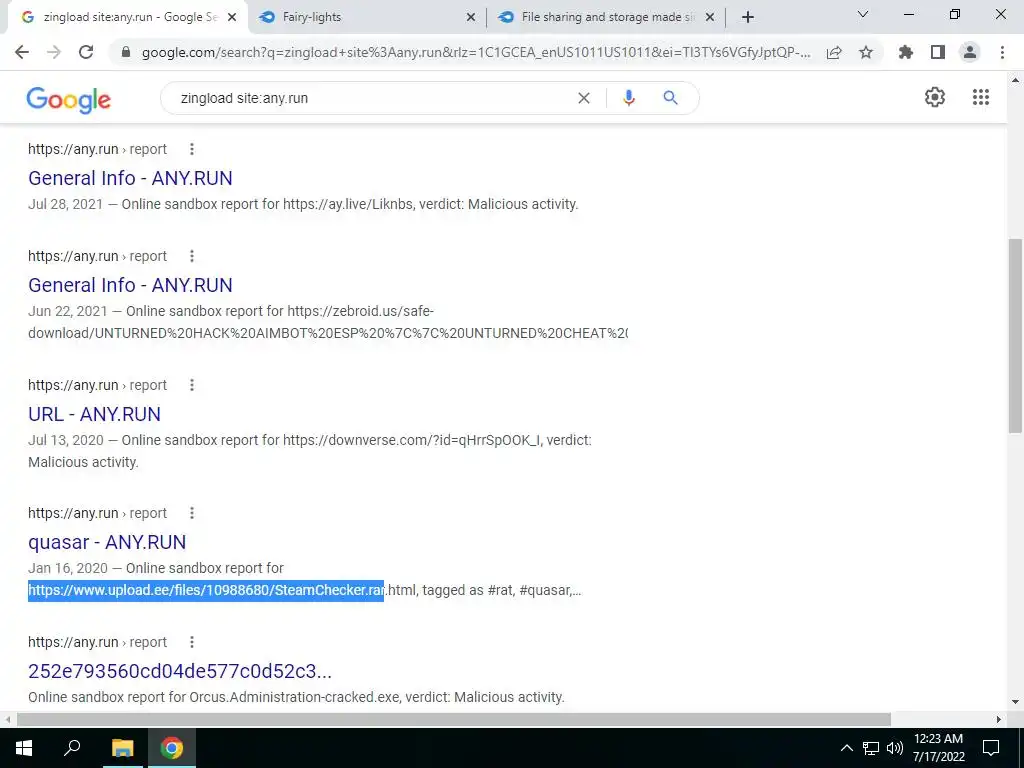Close the Google Search tab
Viewport: 1024px width, 768px height.
click(232, 18)
